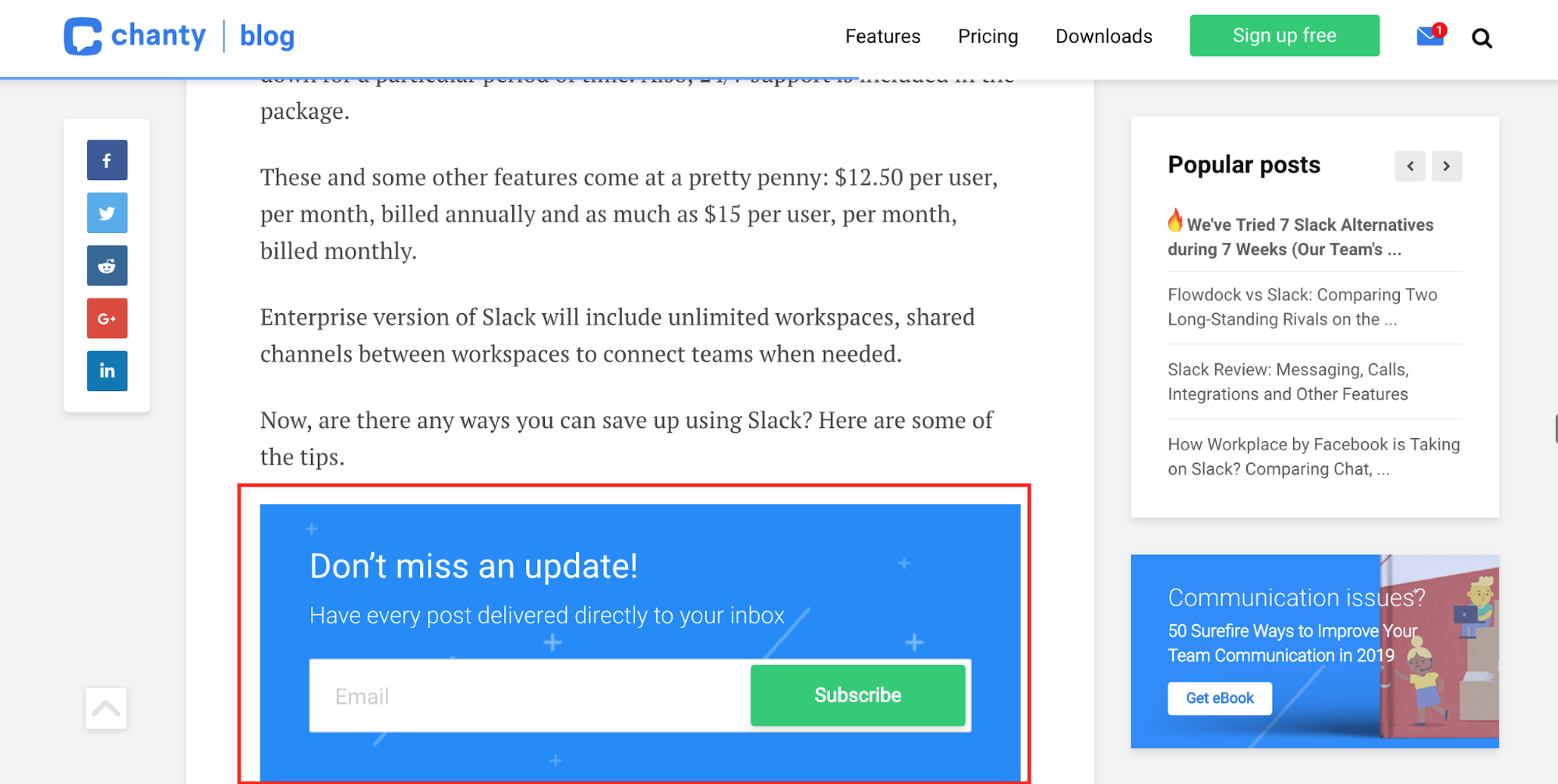
Task: Click the Sign up free button
Action: tap(1284, 35)
